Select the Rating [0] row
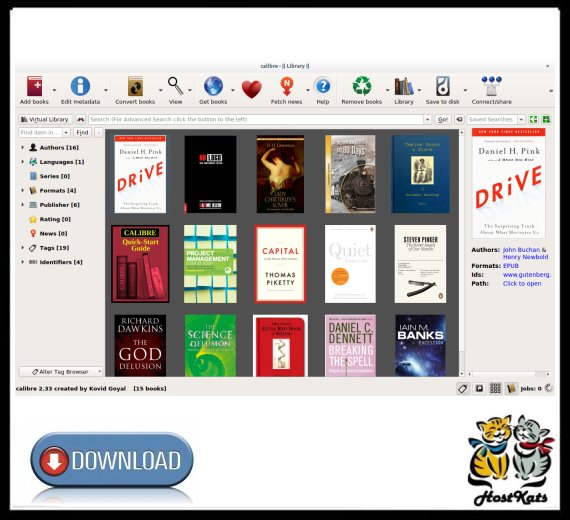 click(55, 219)
